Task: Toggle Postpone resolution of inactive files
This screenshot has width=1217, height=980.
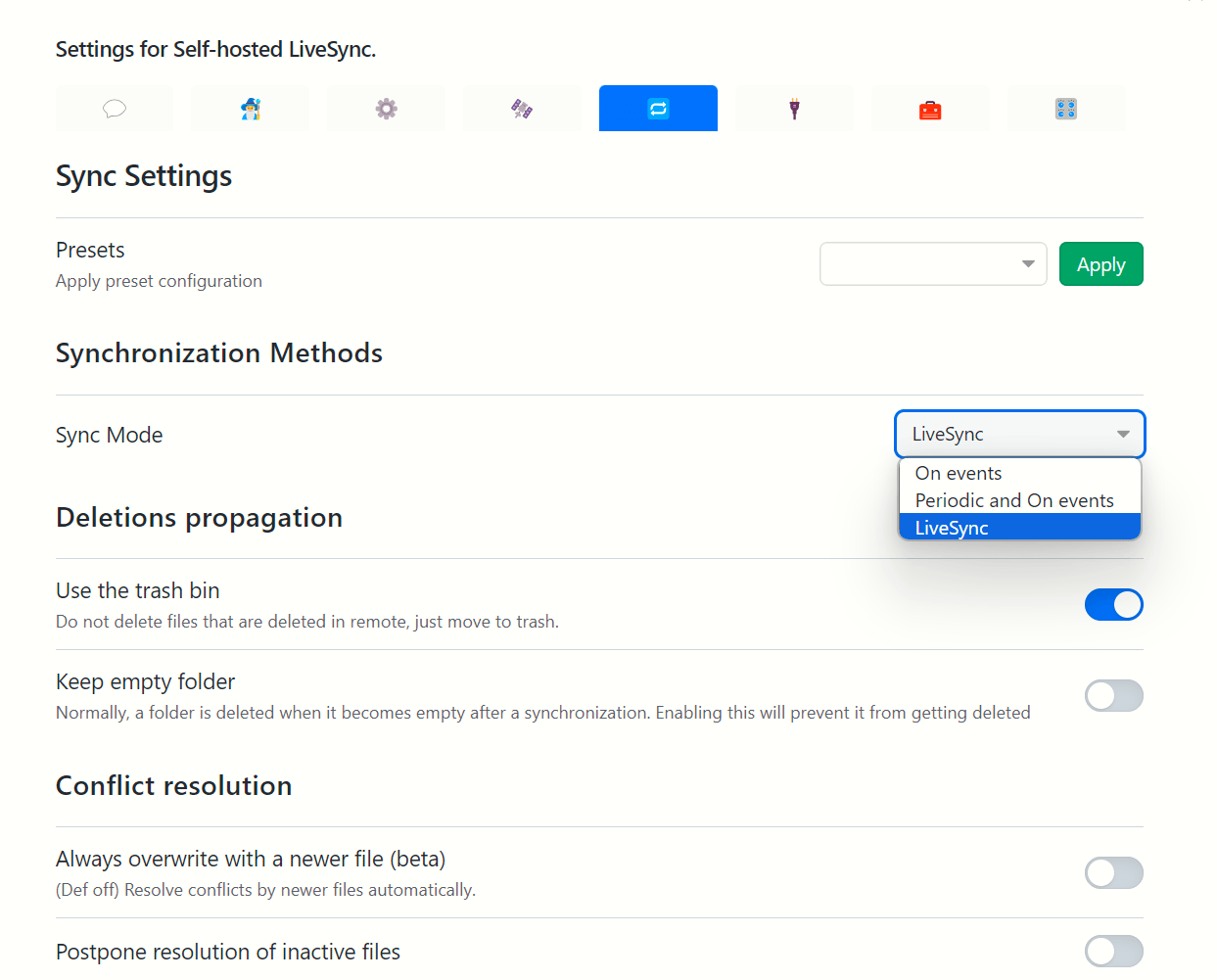Action: click(x=1114, y=952)
